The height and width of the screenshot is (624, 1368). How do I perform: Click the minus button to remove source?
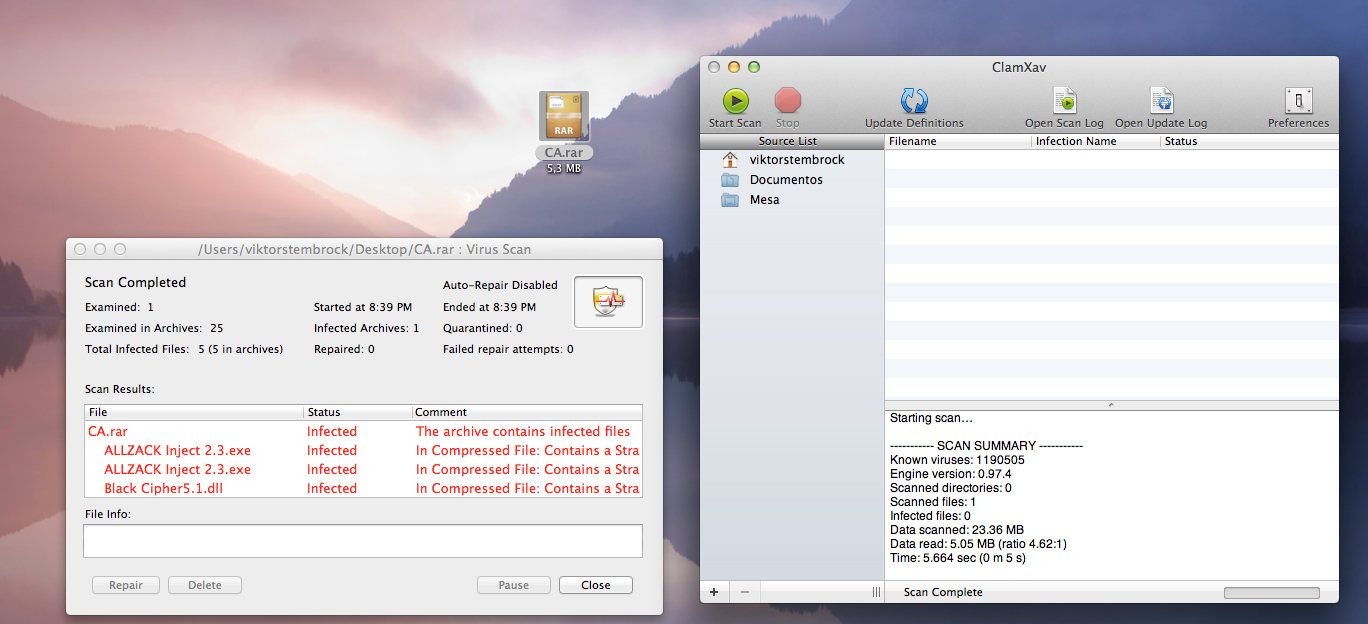click(x=744, y=592)
